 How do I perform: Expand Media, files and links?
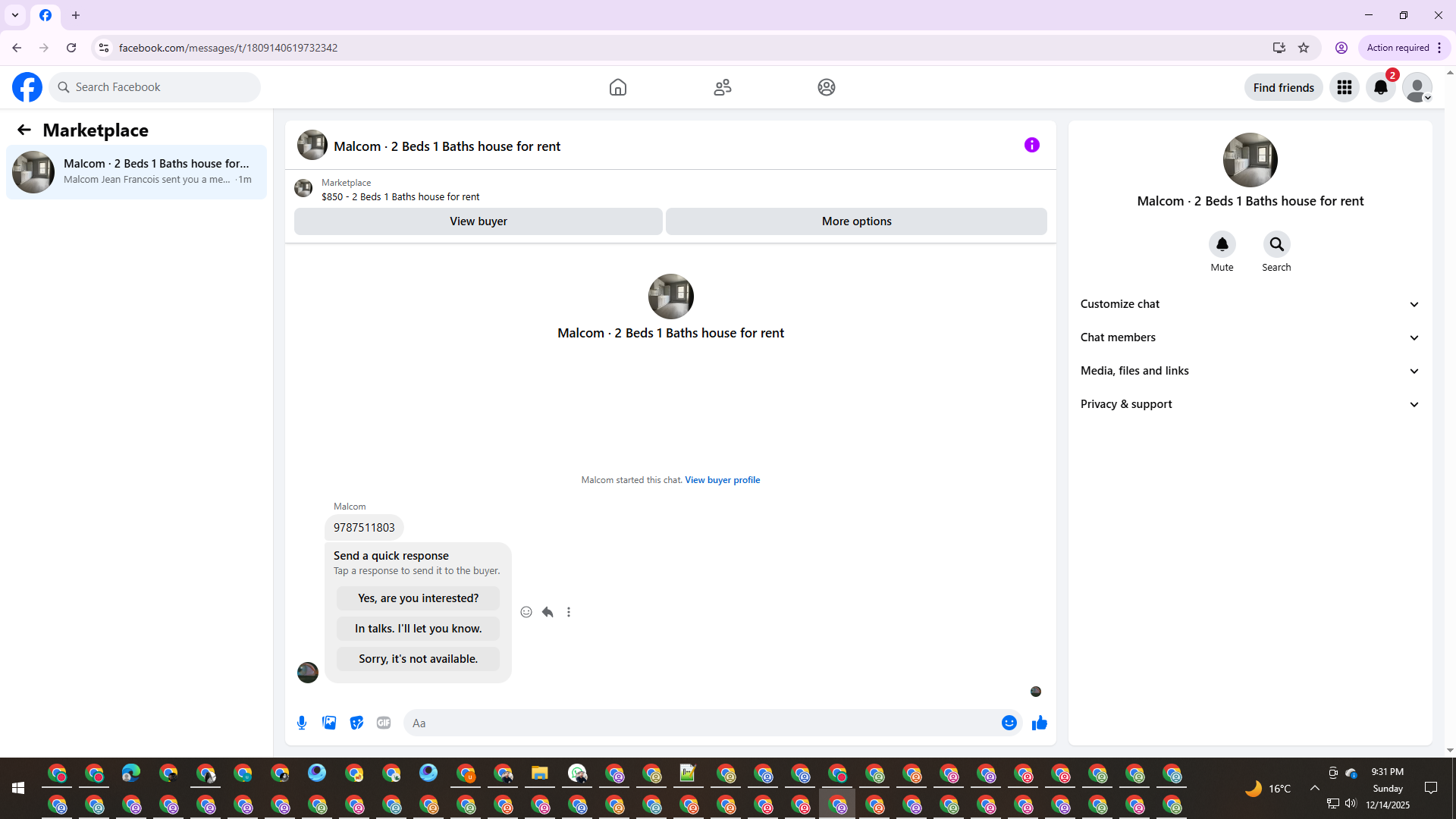tap(1250, 371)
